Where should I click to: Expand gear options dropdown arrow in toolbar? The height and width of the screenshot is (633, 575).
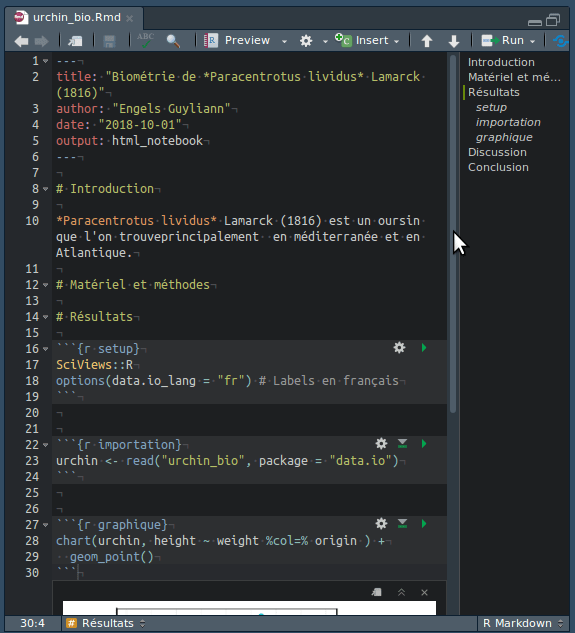click(325, 41)
